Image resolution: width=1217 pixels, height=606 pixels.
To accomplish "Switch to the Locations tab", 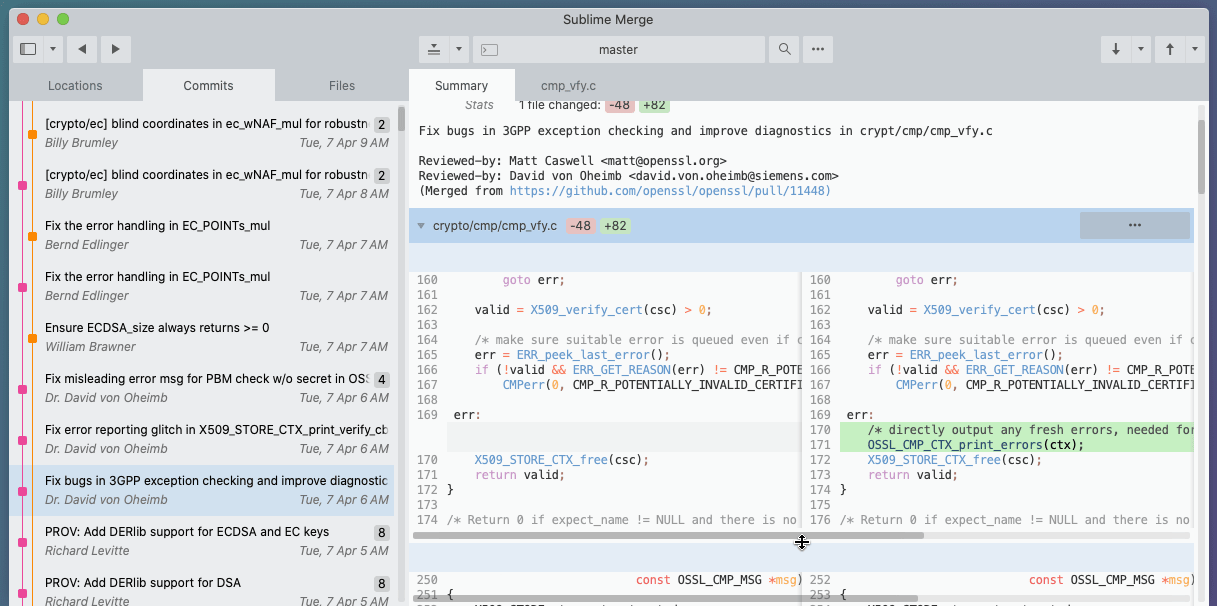I will (x=74, y=85).
